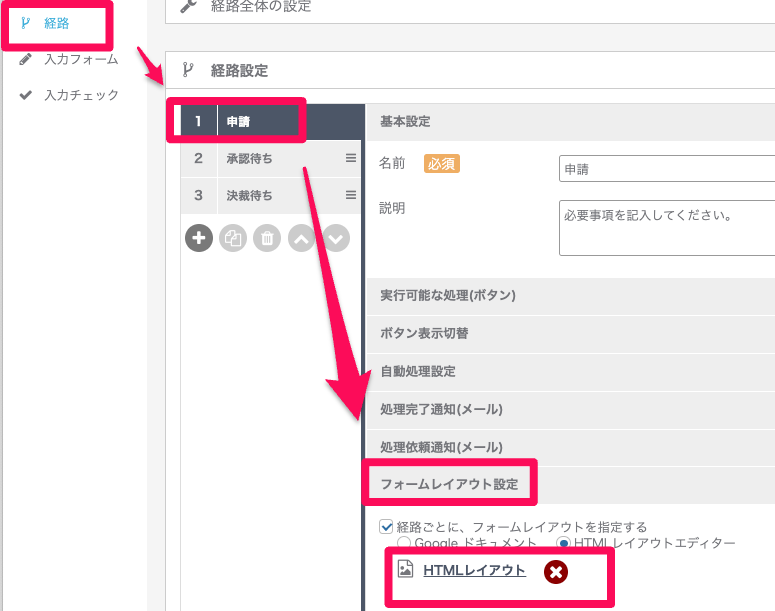Open the 入力フォーム sidebar item
Screen dimensions: 775x611
[x=82, y=59]
